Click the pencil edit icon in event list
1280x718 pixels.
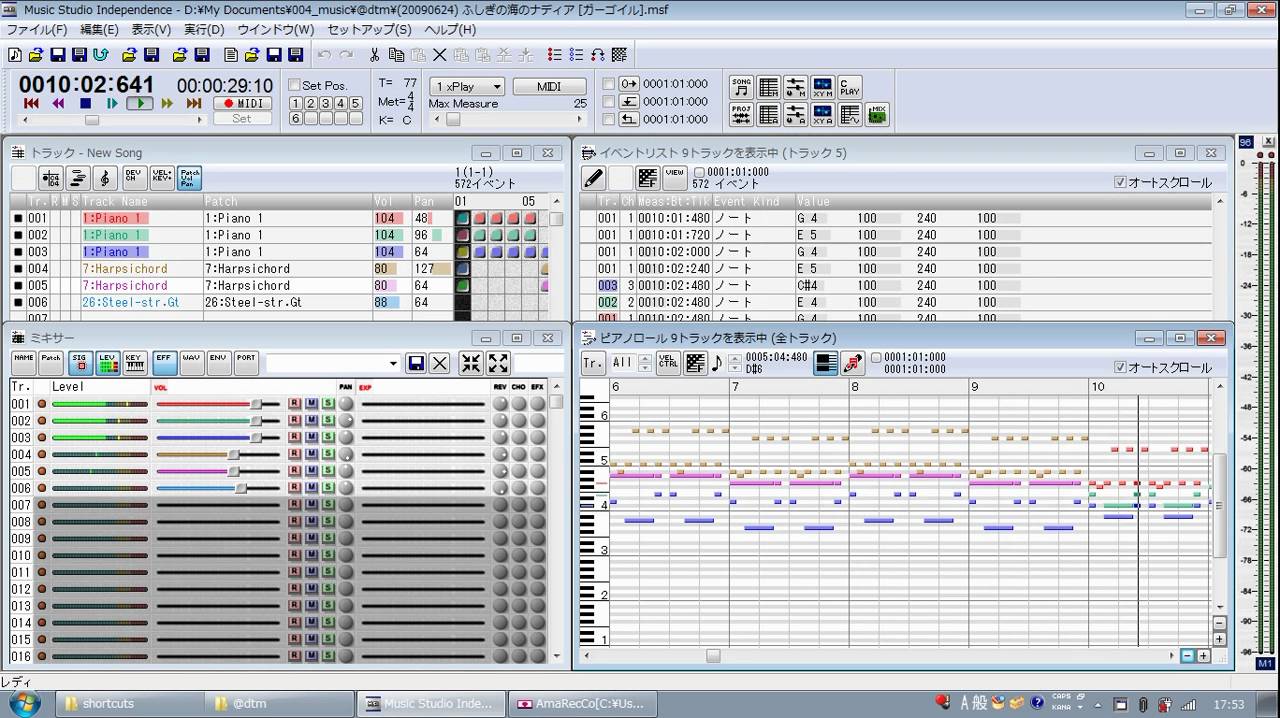[593, 178]
